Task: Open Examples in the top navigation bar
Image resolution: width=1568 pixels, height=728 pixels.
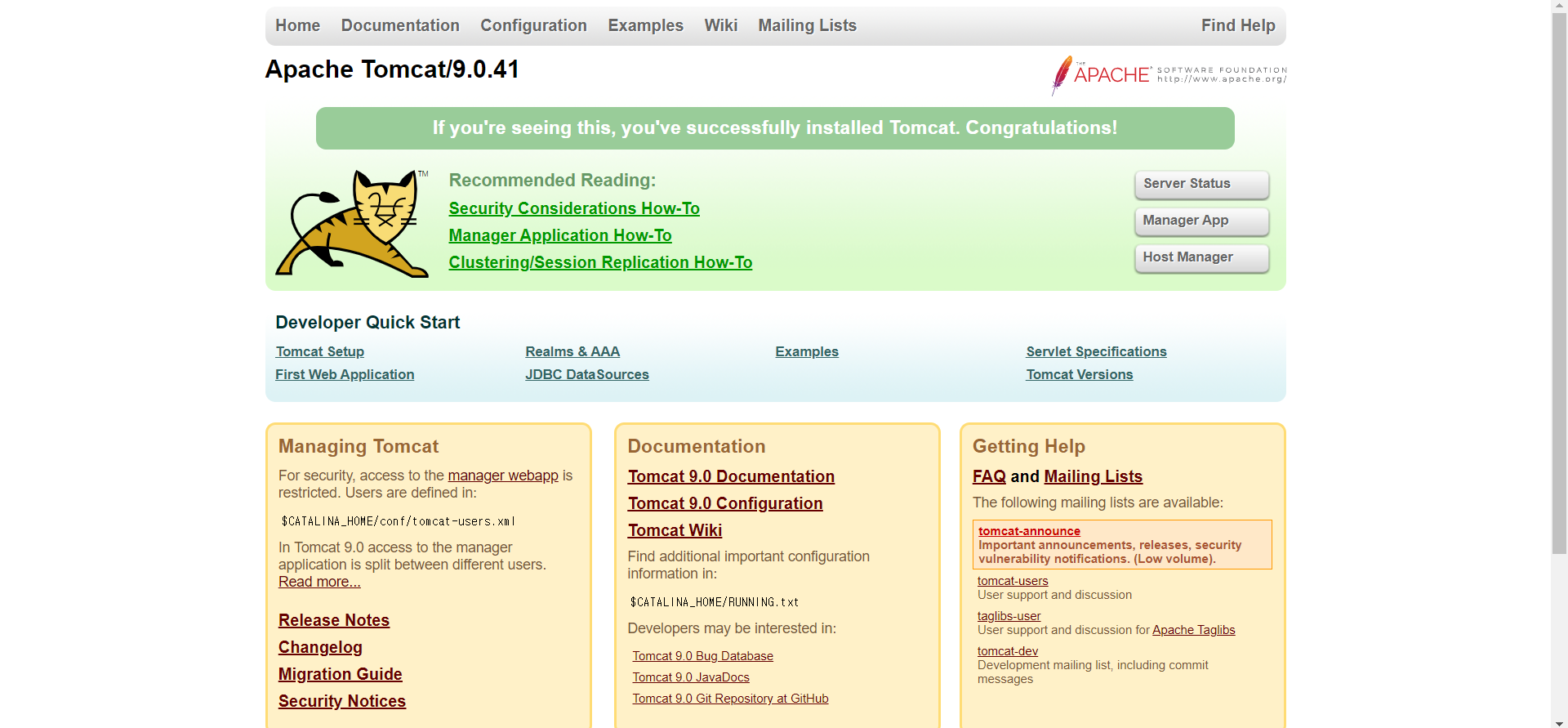Action: pyautogui.click(x=645, y=25)
